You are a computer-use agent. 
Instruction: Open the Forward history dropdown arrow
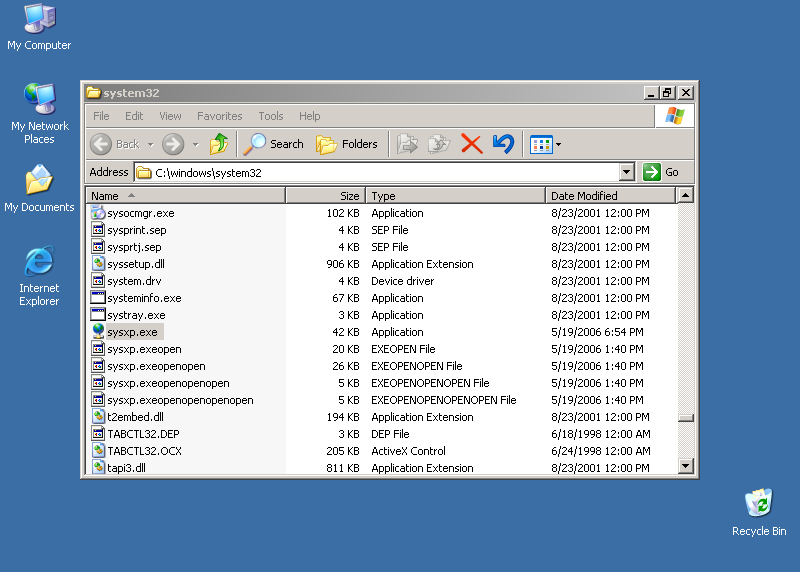(x=195, y=145)
